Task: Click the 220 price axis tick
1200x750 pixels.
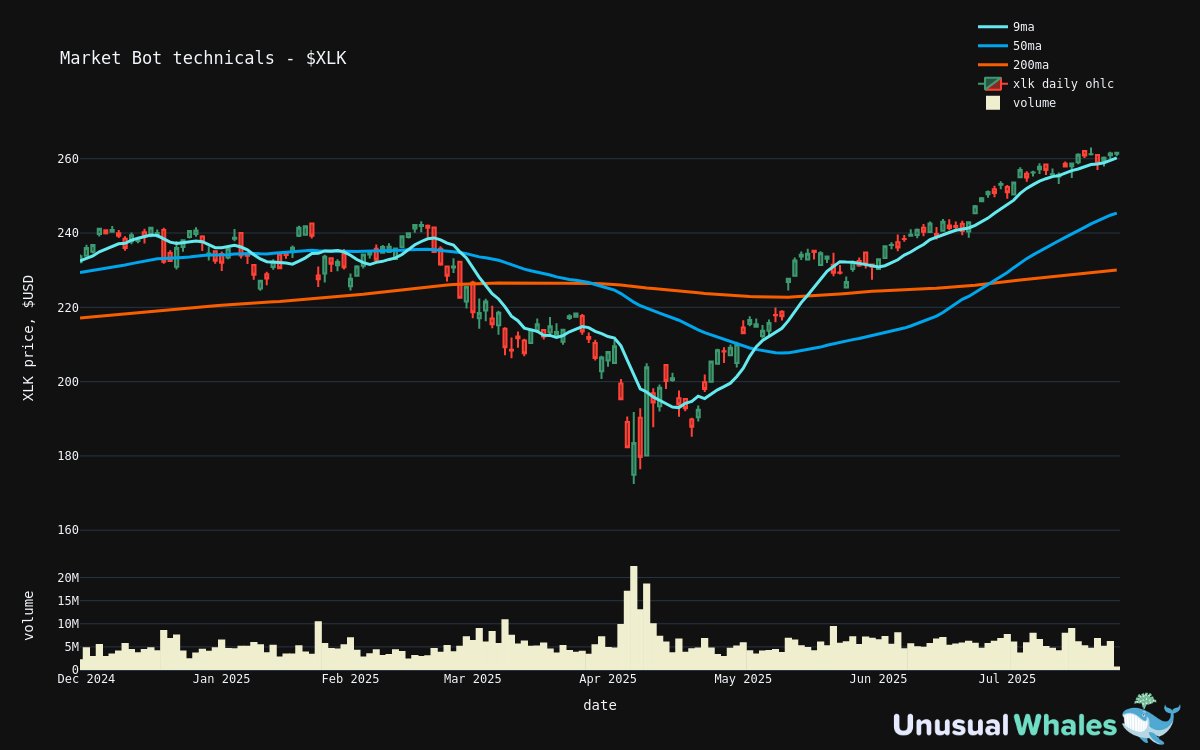Action: tap(67, 307)
